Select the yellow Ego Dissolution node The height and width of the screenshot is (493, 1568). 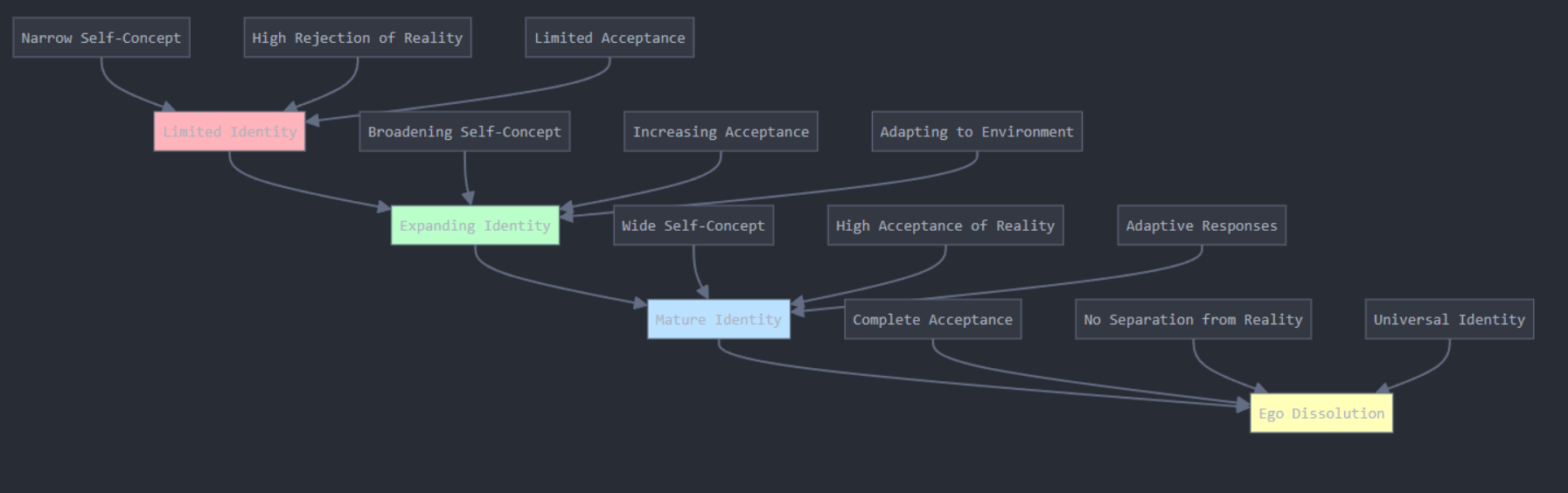pyautogui.click(x=1321, y=413)
